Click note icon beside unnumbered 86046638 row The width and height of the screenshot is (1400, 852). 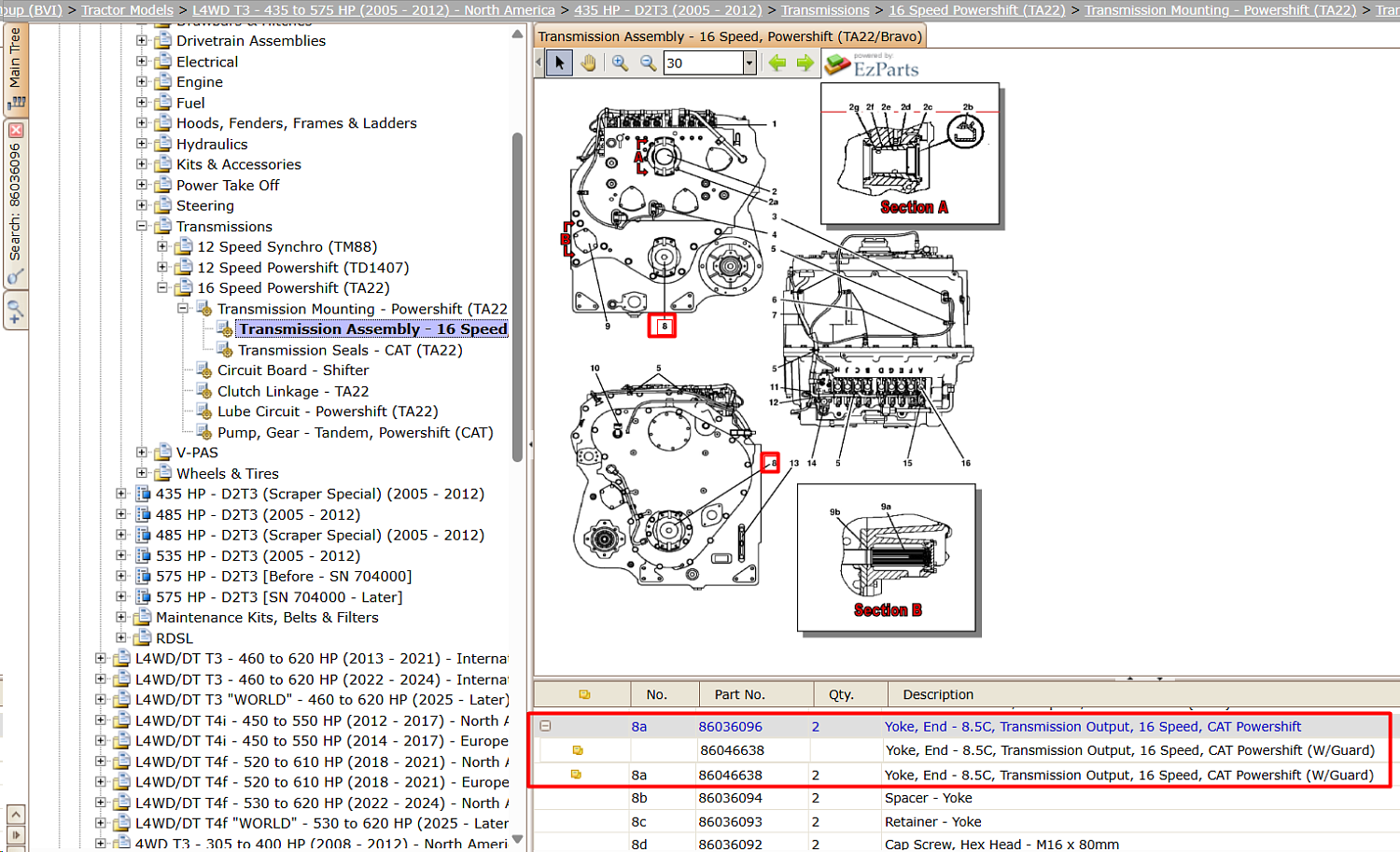click(x=578, y=750)
